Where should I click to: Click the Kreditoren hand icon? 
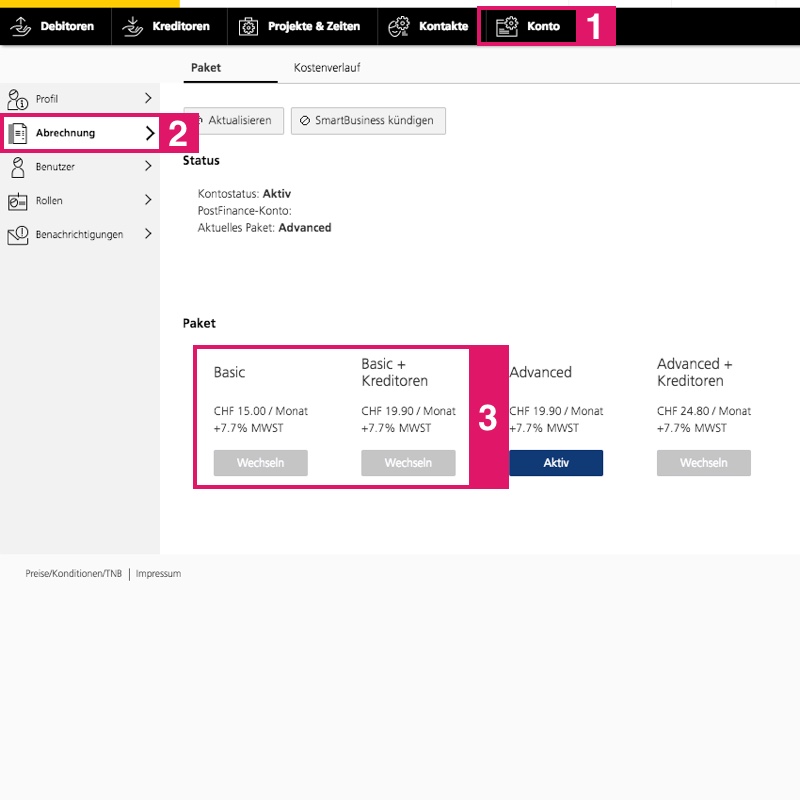point(133,26)
